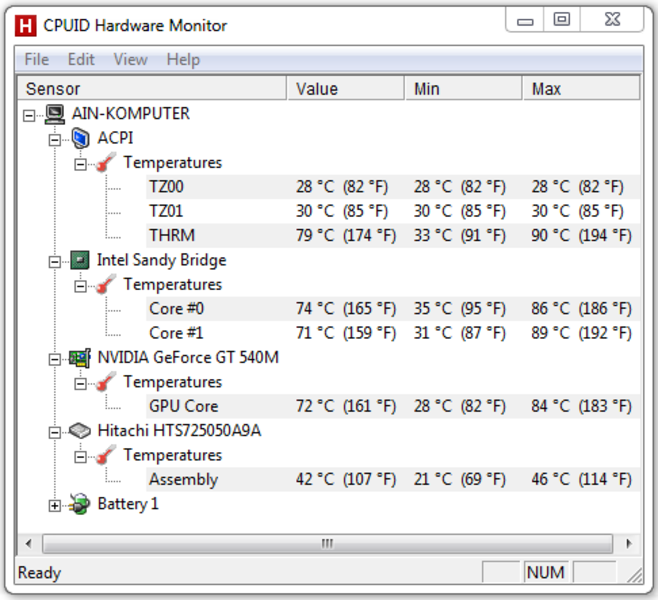Select the AIN-KOMPUTER label
This screenshot has height=600, width=658.
pyautogui.click(x=131, y=114)
